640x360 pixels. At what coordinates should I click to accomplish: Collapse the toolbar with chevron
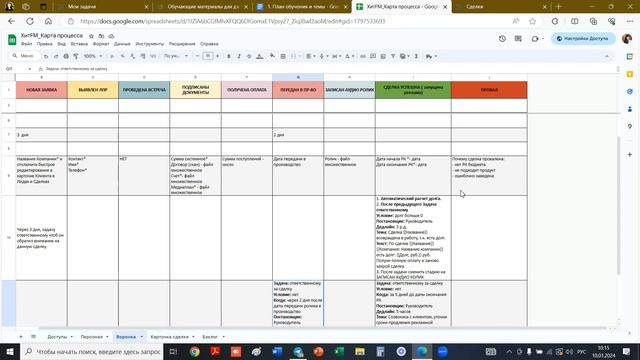[x=607, y=56]
